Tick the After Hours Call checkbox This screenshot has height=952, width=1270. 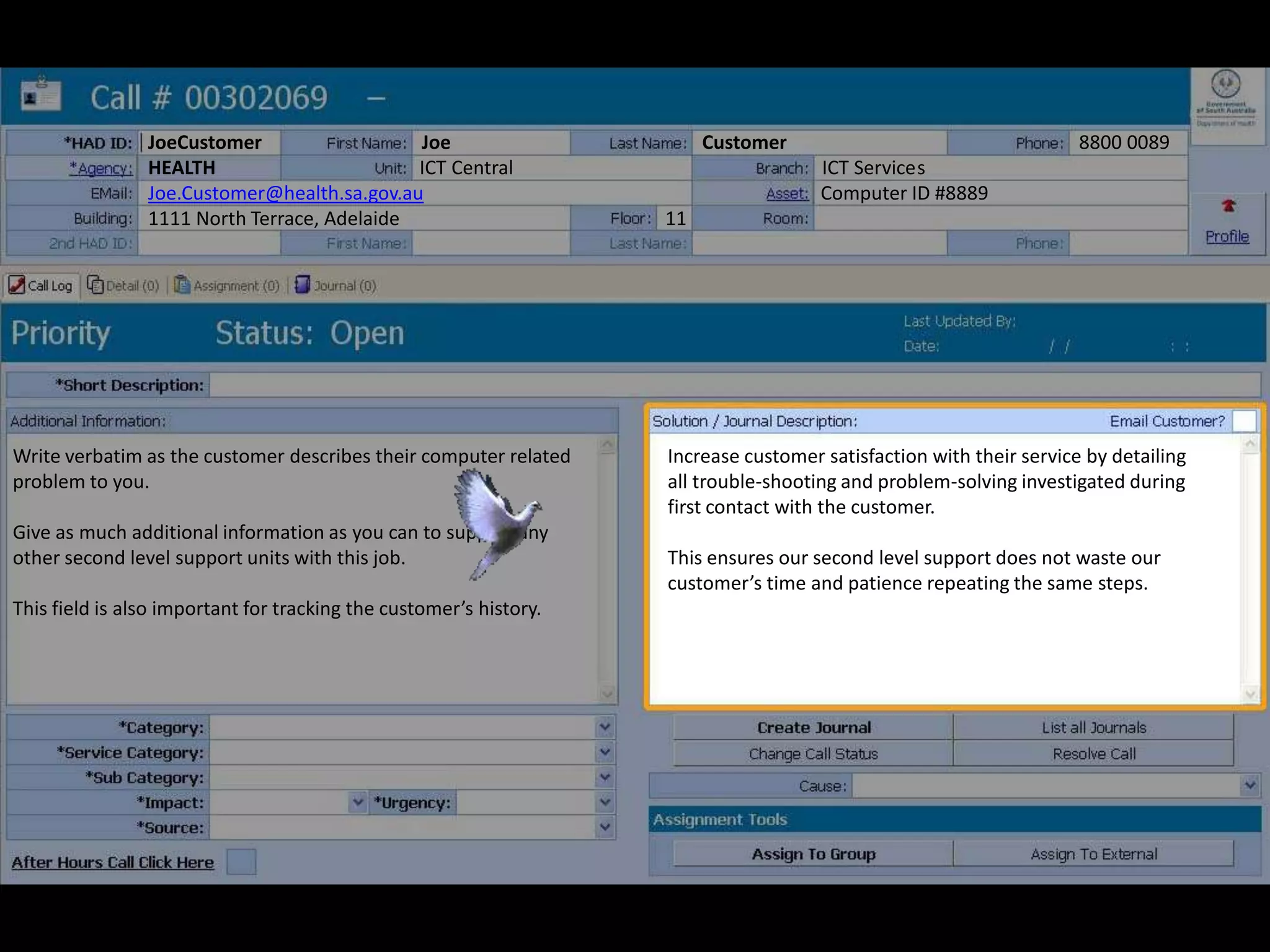[241, 862]
